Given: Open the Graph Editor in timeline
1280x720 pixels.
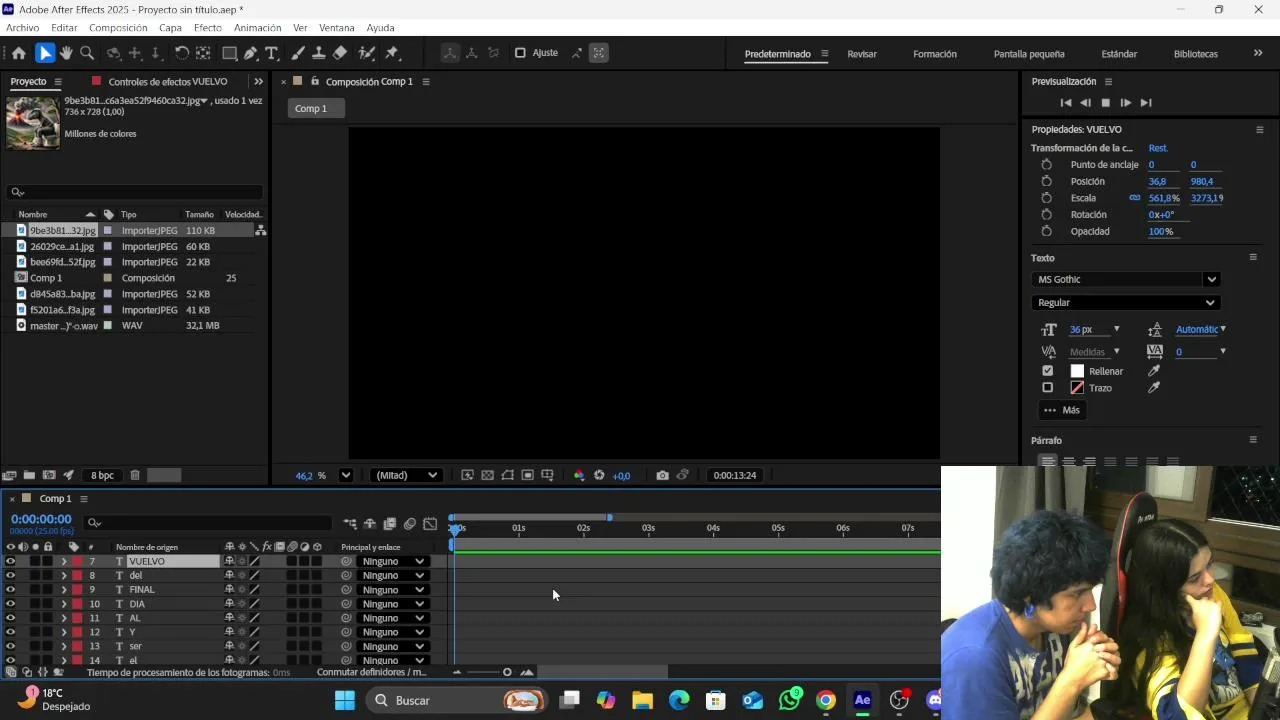Looking at the screenshot, I should (x=430, y=523).
